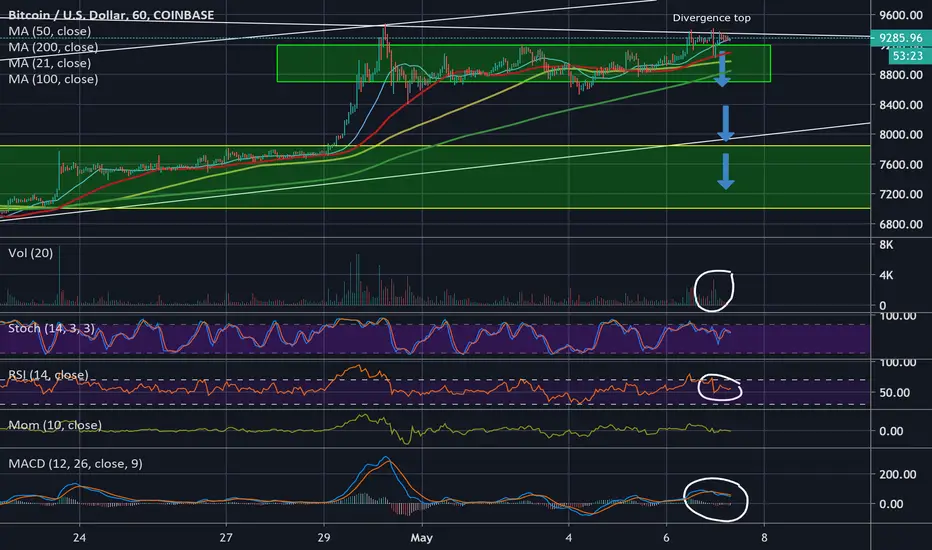Click the 9600.00 price axis label
The width and height of the screenshot is (932, 550).
[x=900, y=15]
